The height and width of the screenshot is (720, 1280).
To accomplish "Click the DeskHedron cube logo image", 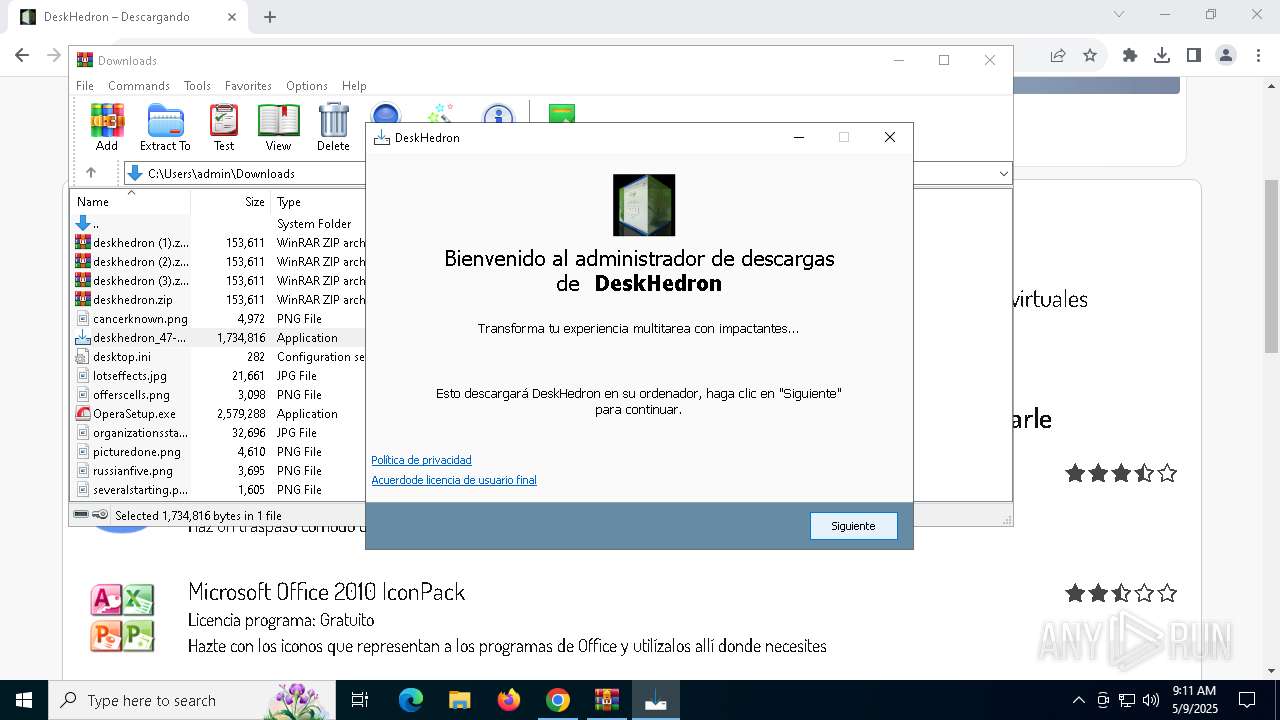I will pos(644,205).
